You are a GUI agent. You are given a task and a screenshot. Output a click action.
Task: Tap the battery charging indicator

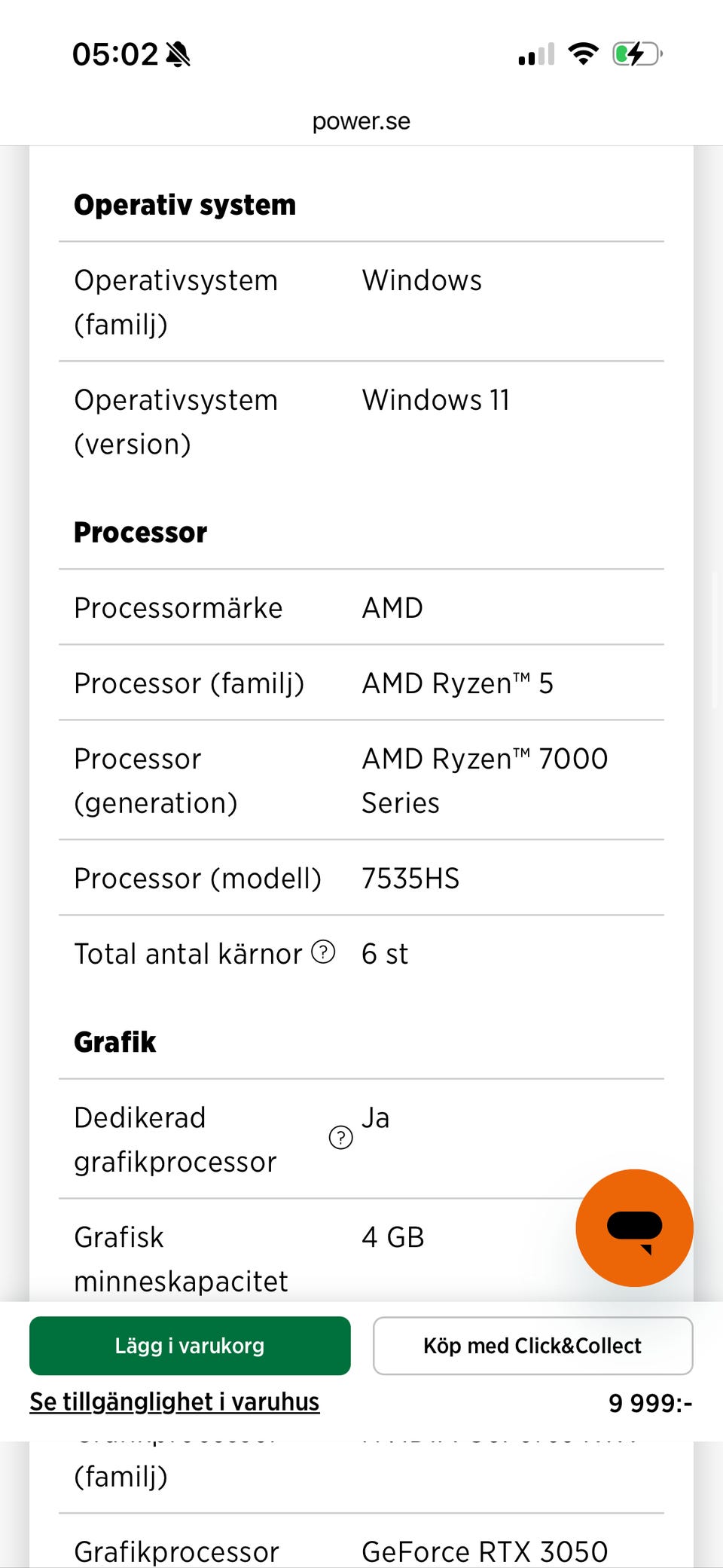637,53
